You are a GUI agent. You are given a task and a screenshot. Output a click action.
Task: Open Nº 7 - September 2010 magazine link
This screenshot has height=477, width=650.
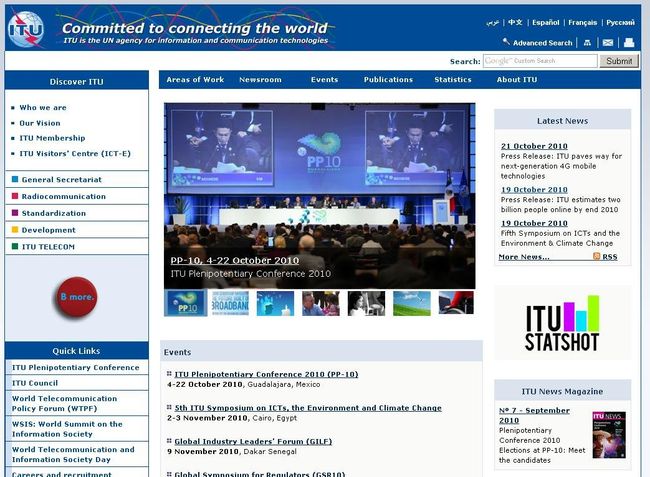(x=534, y=415)
